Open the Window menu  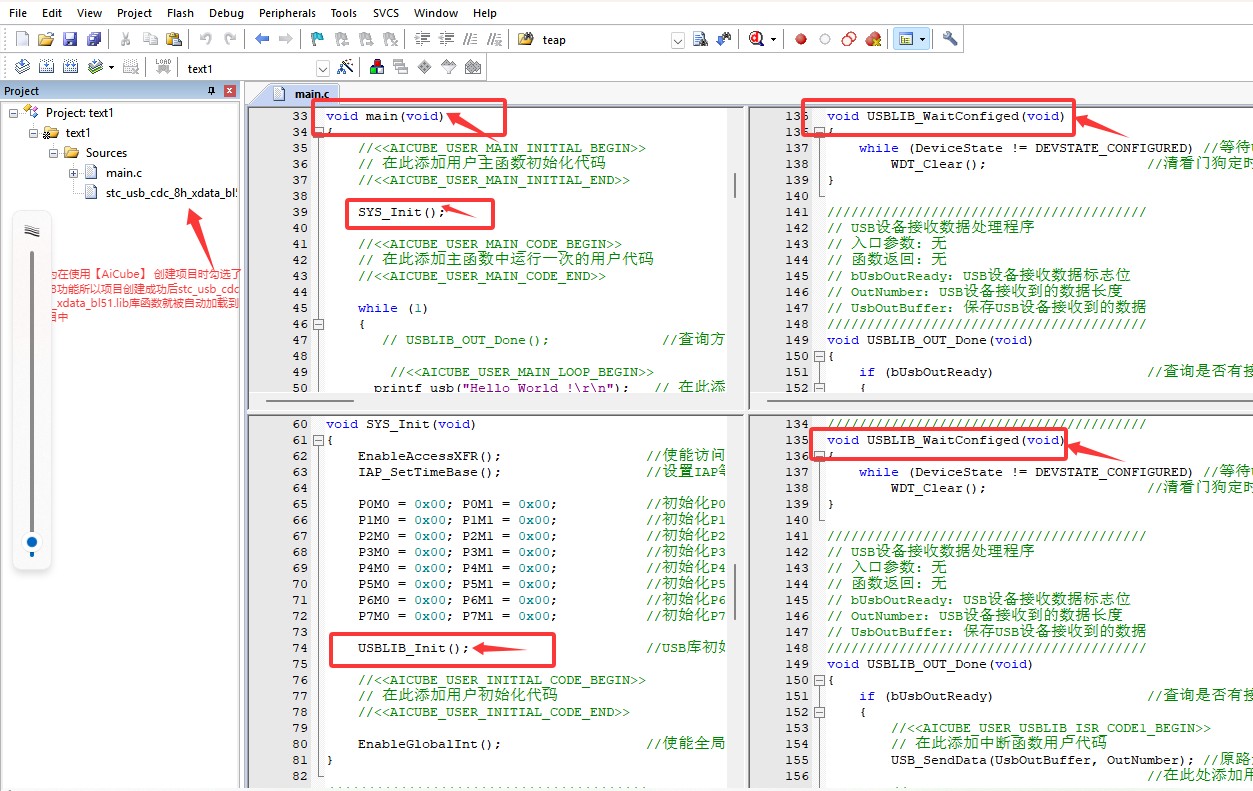436,13
